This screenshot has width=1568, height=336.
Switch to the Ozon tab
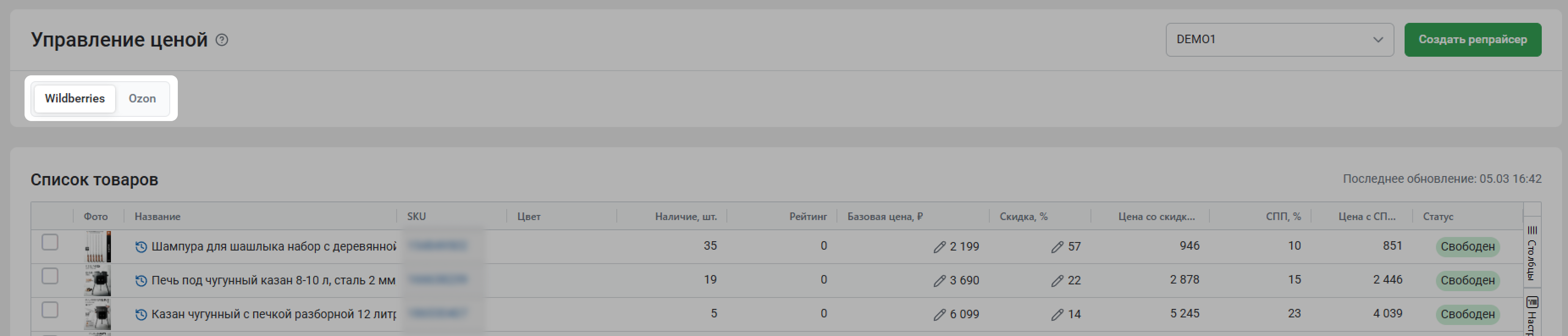tap(142, 99)
